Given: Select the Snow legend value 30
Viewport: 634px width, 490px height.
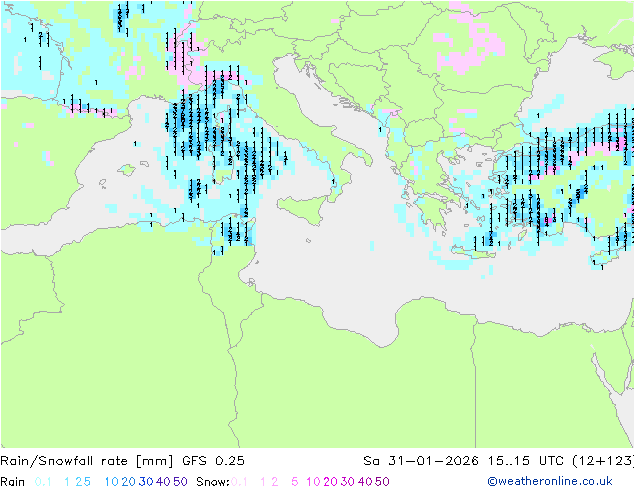Looking at the screenshot, I should tap(347, 482).
